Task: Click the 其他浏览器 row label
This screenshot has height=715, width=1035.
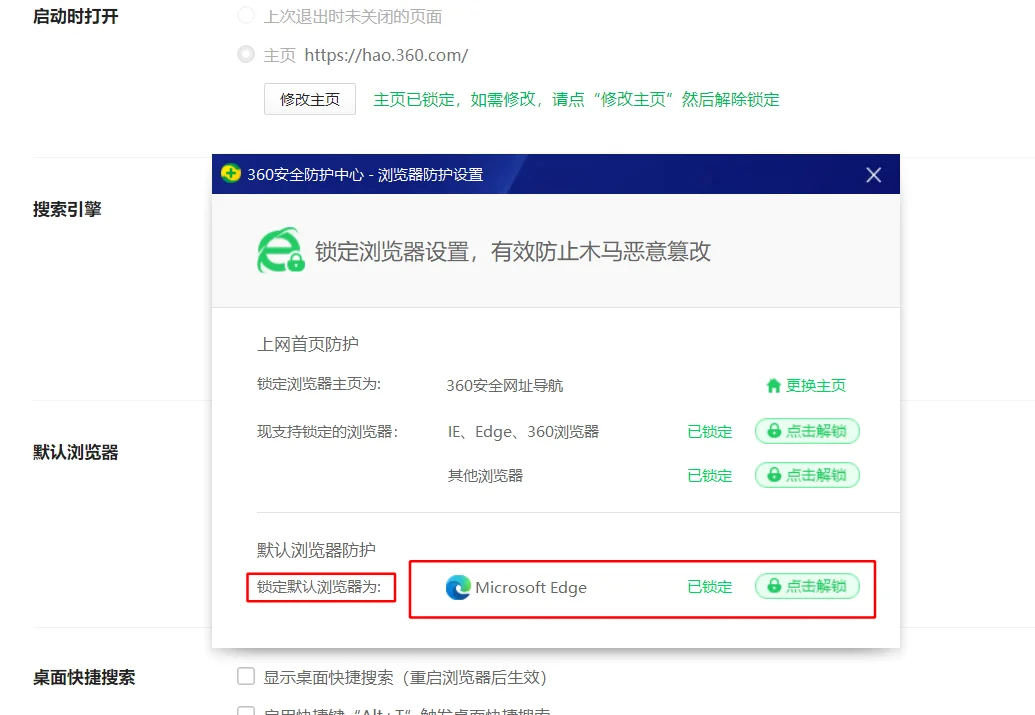Action: (x=485, y=475)
